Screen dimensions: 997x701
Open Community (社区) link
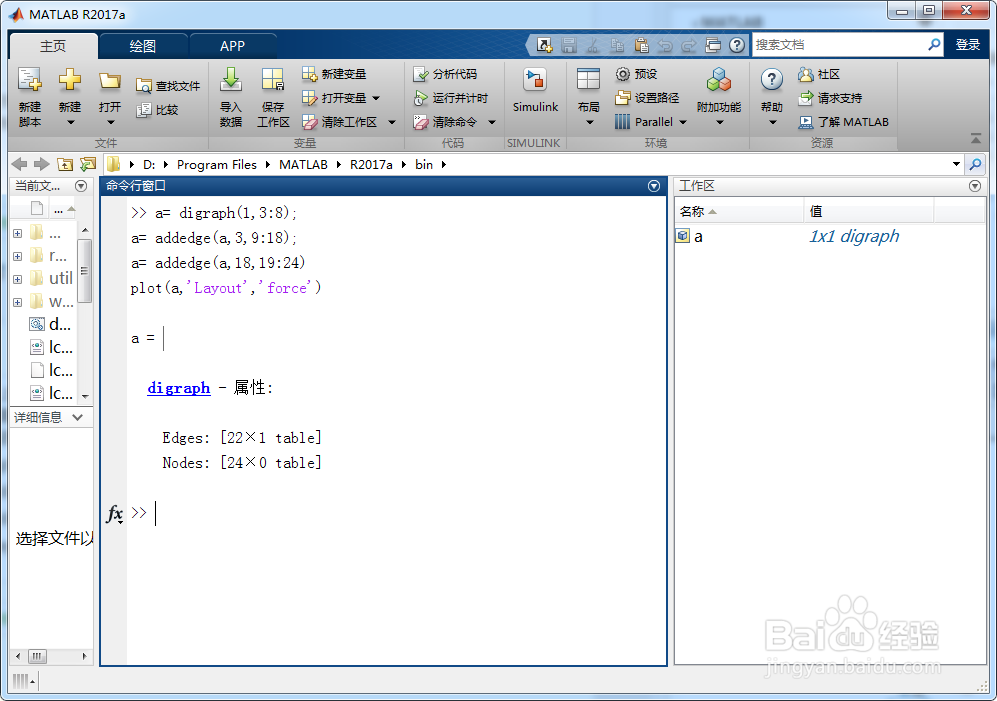(820, 74)
